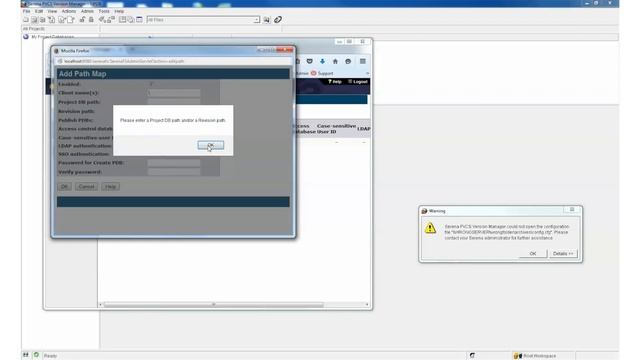Click the Add Path Map heading

click(82, 74)
